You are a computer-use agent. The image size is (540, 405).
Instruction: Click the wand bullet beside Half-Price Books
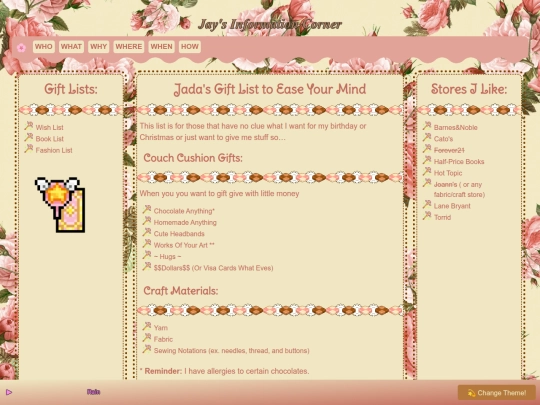427,160
